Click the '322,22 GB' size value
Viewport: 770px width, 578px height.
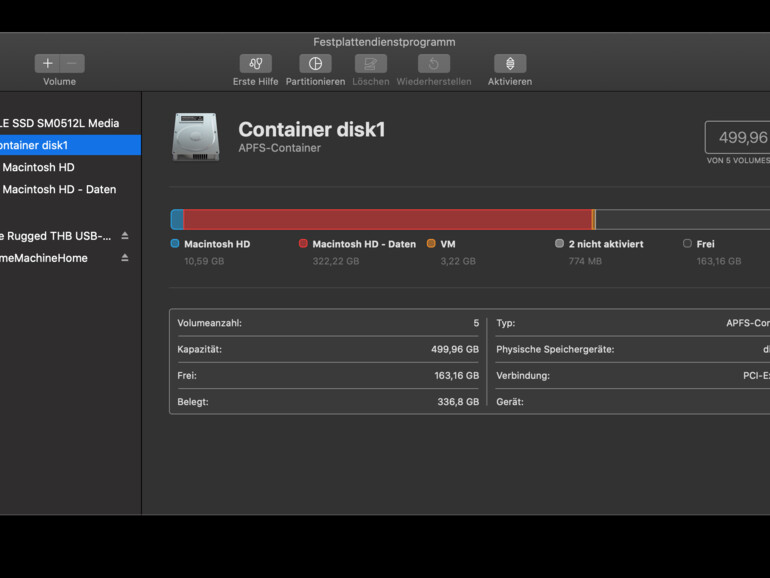point(336,261)
